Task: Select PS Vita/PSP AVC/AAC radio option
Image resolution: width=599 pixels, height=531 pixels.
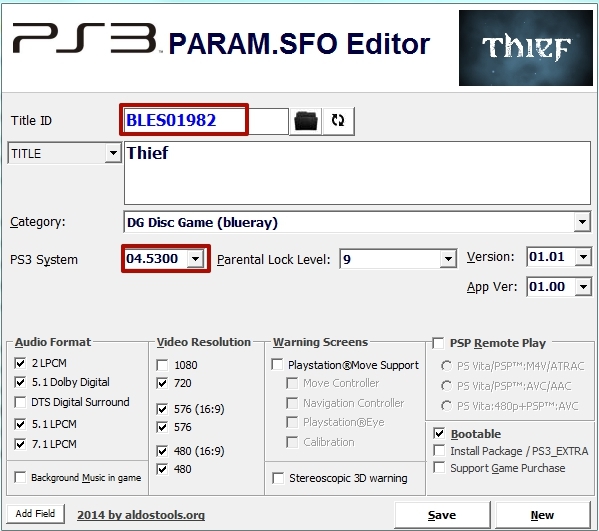Action: pyautogui.click(x=446, y=386)
